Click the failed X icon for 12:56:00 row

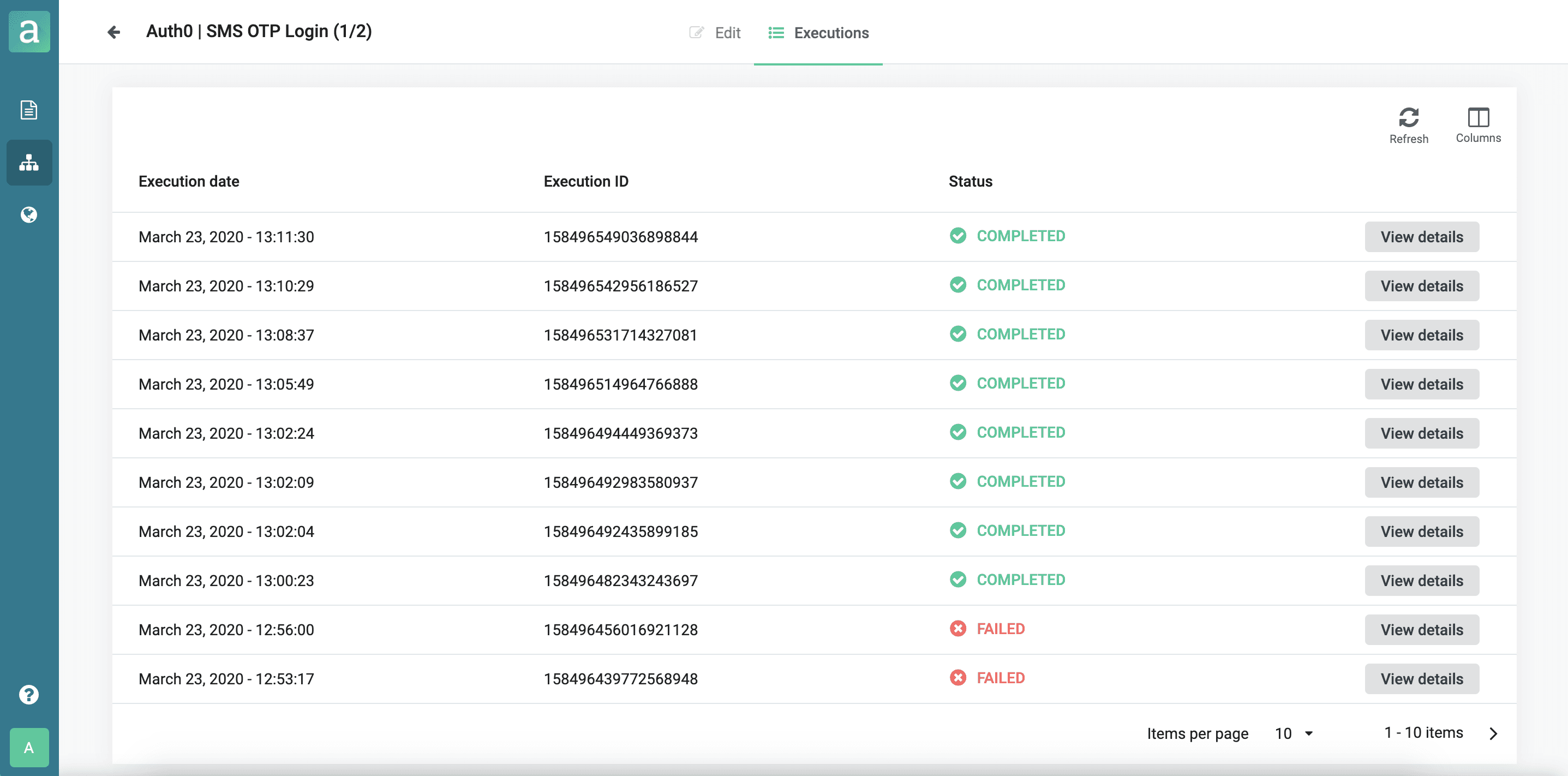tap(957, 629)
